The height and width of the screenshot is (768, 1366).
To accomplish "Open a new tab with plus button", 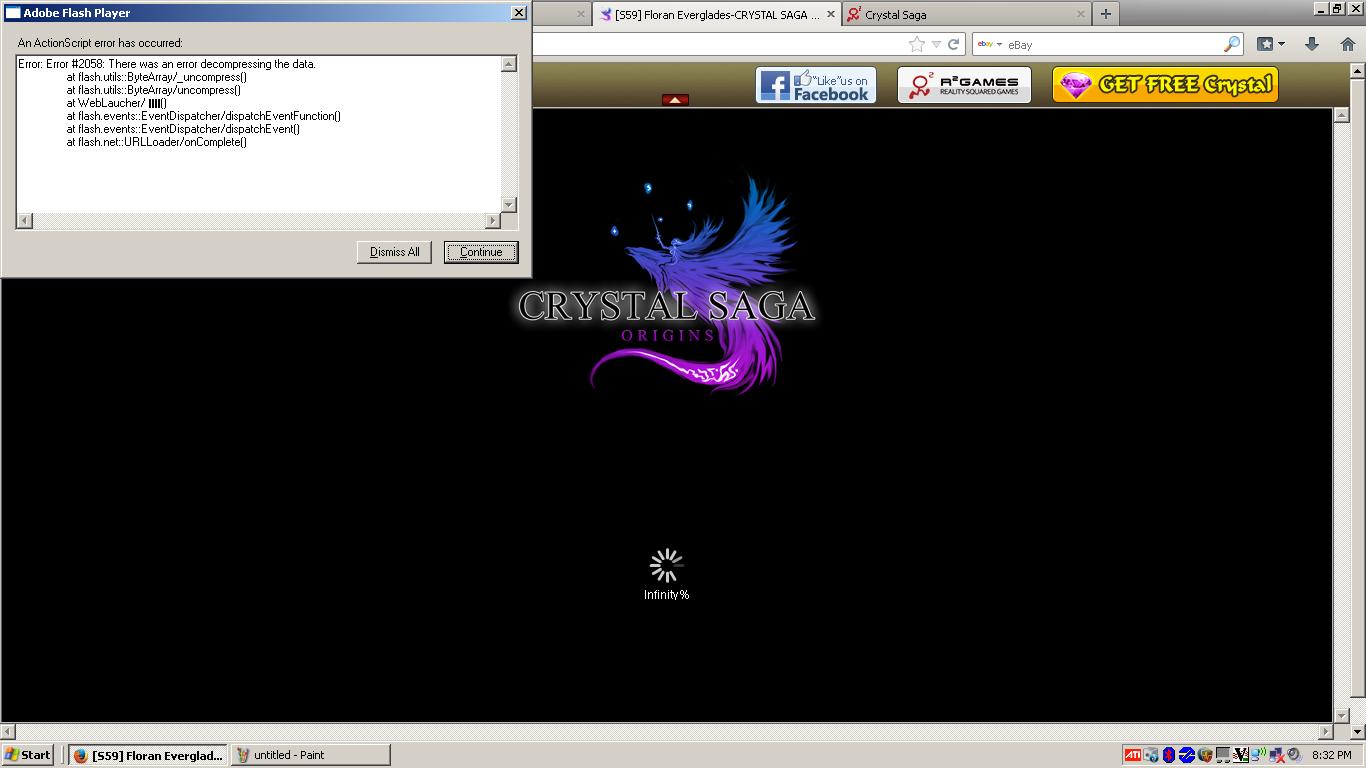I will (1105, 14).
